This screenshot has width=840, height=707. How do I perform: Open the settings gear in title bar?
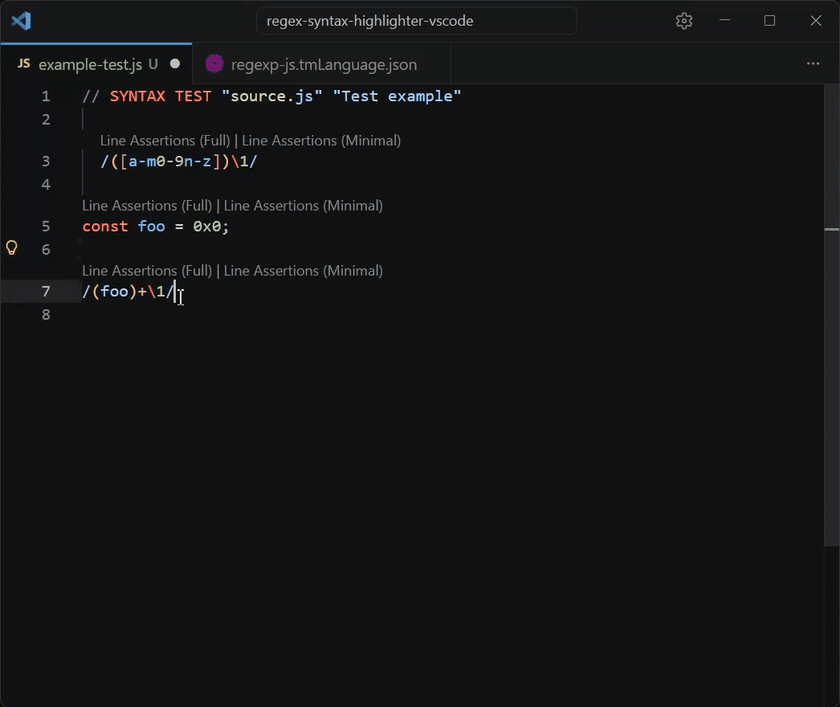(x=684, y=21)
